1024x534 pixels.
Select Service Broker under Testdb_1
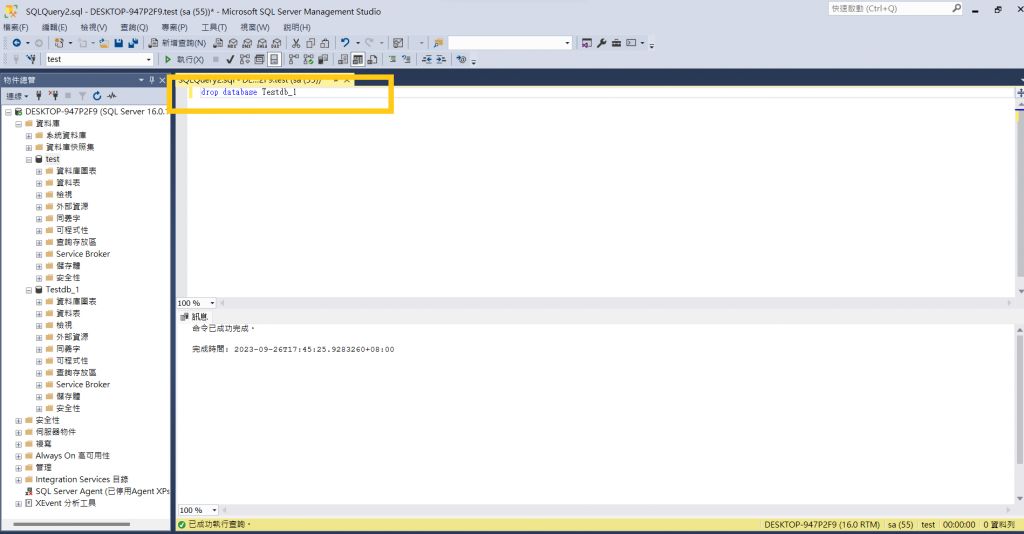click(83, 385)
